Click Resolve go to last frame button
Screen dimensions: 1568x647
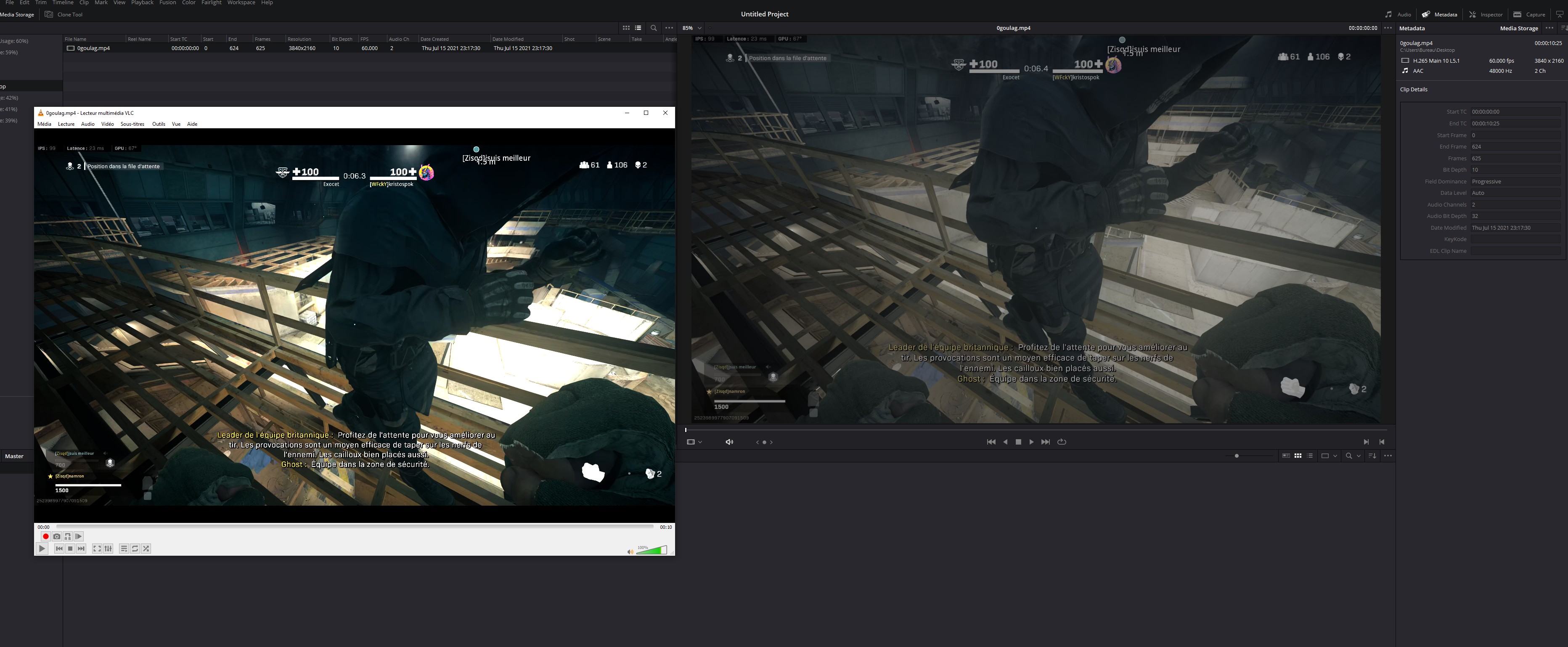coord(1045,442)
